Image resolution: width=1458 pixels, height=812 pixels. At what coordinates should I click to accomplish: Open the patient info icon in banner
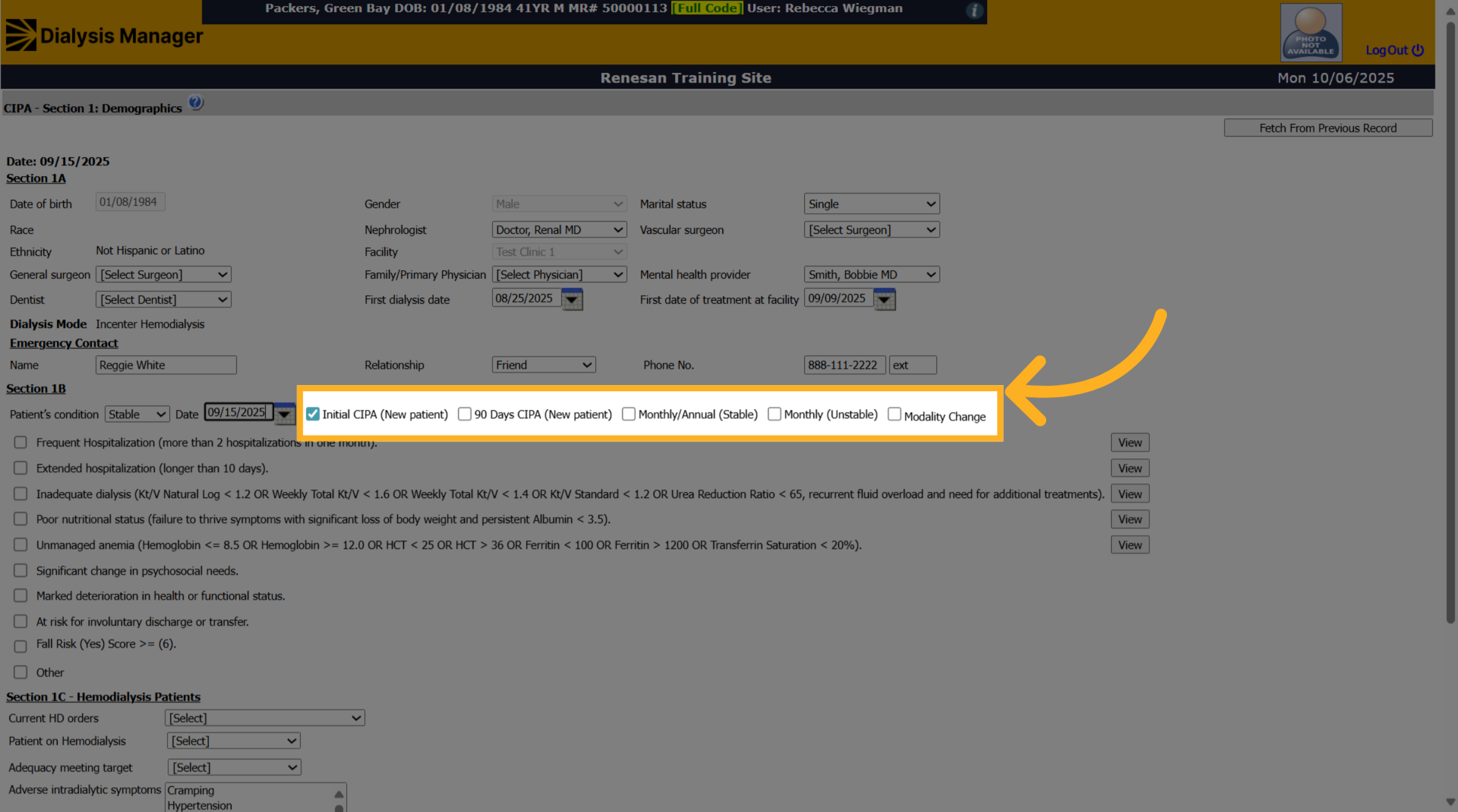point(974,10)
